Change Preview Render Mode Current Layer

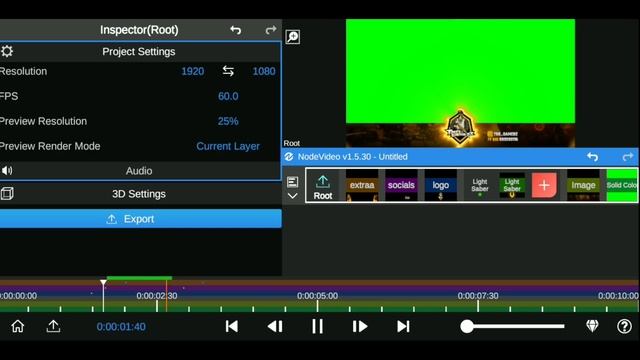(228, 146)
